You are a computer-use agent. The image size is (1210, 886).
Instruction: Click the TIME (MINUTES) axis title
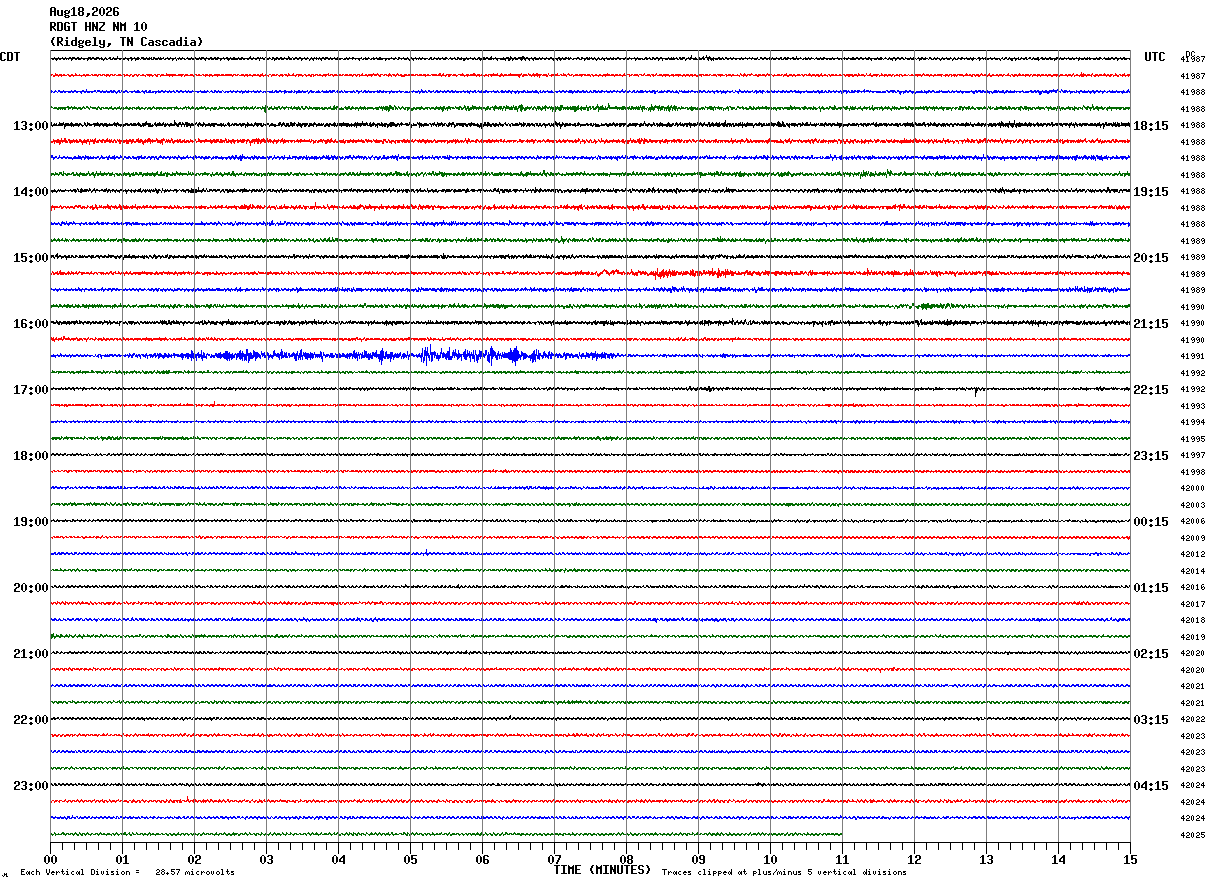(602, 870)
